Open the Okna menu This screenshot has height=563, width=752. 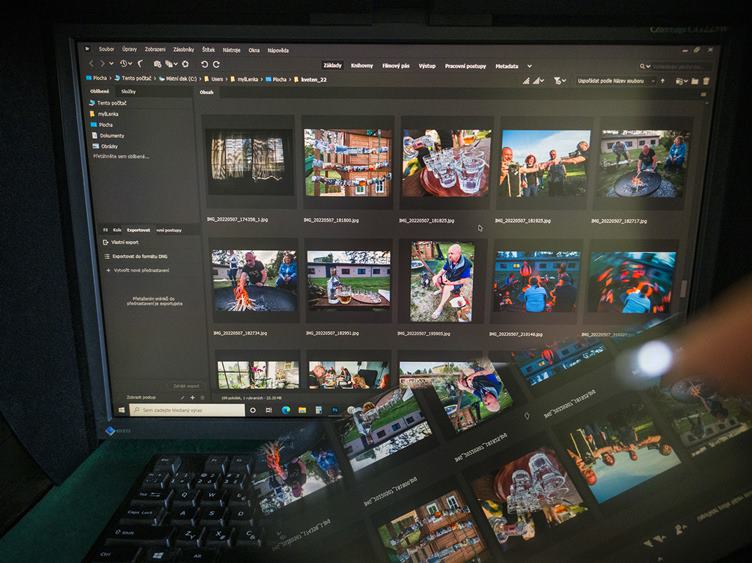254,50
